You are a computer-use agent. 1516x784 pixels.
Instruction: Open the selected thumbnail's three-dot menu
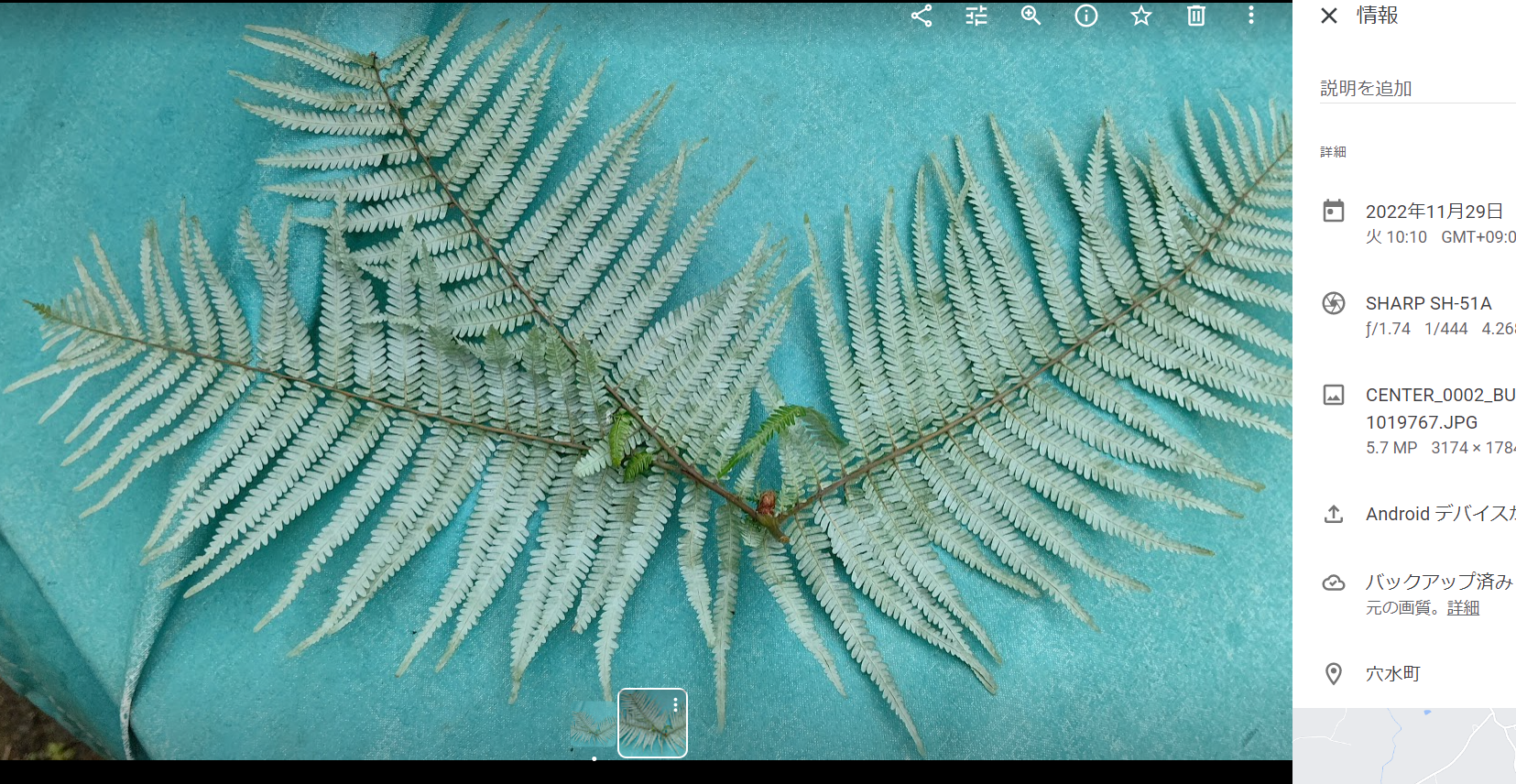click(x=675, y=704)
